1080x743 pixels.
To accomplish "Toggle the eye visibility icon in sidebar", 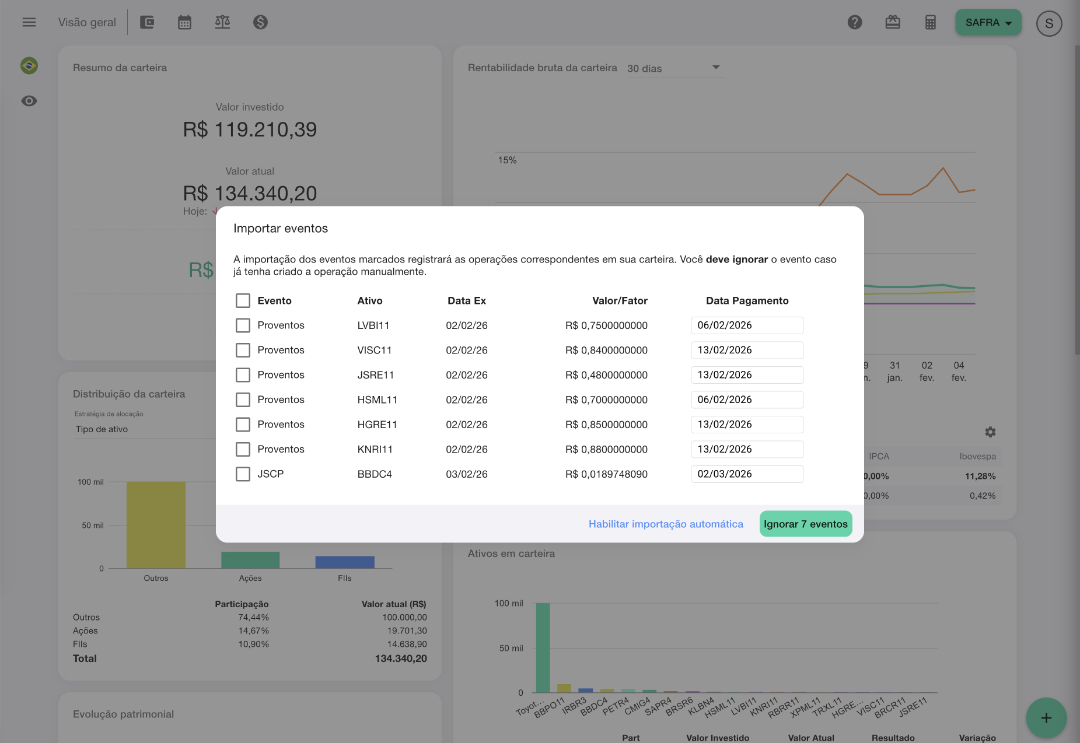I will 29,101.
